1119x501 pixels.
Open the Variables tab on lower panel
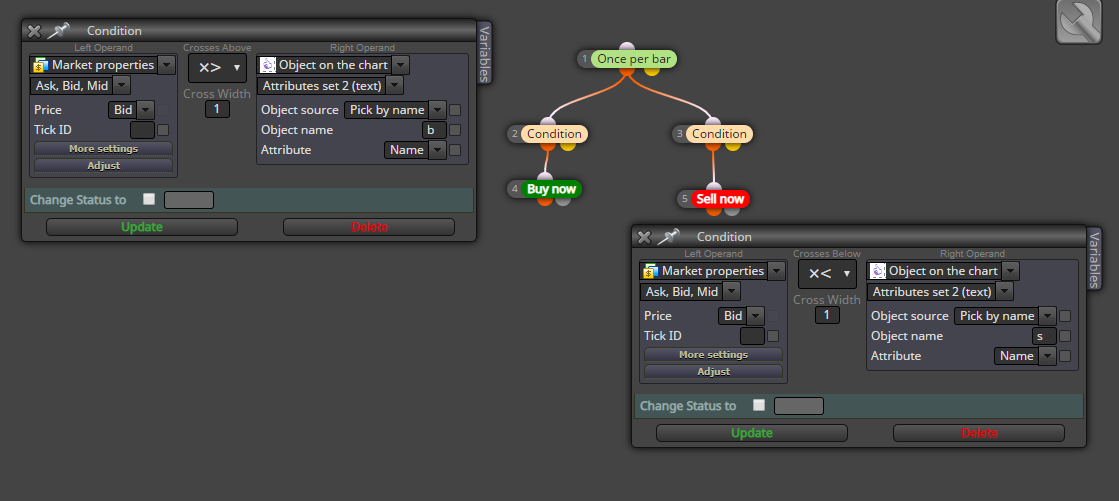[1094, 258]
